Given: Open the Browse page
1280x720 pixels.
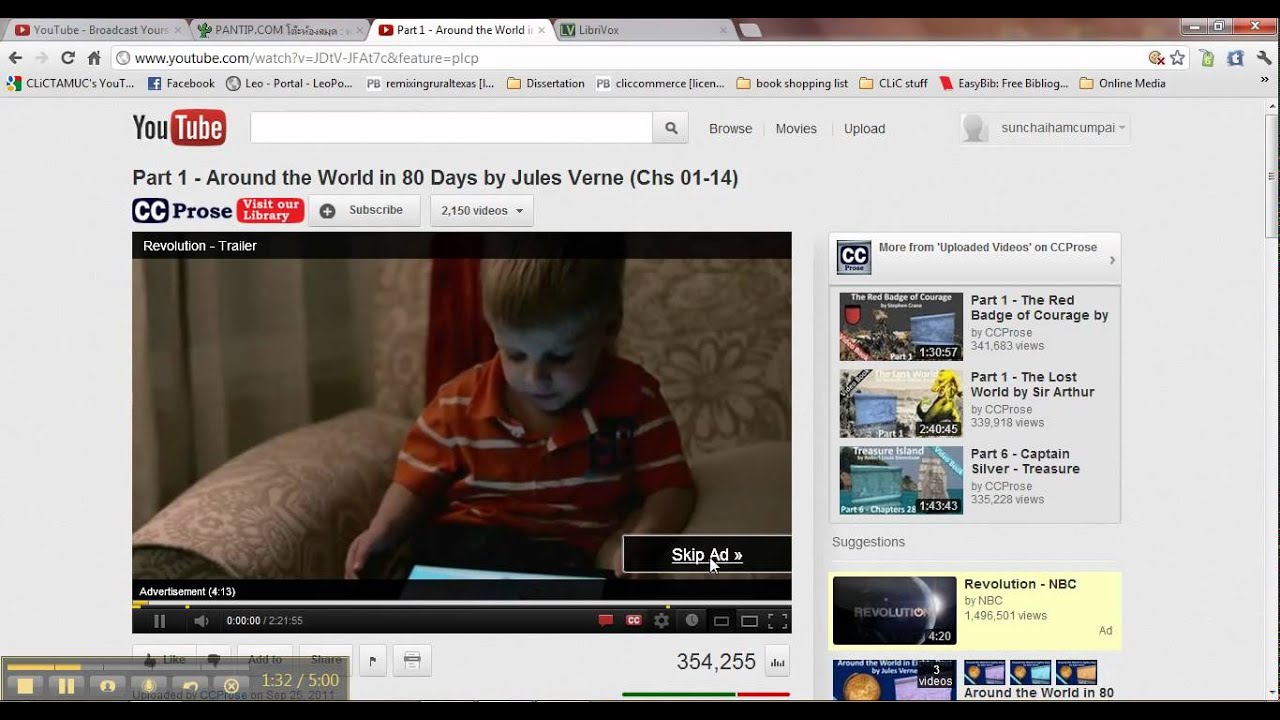Looking at the screenshot, I should click(730, 129).
